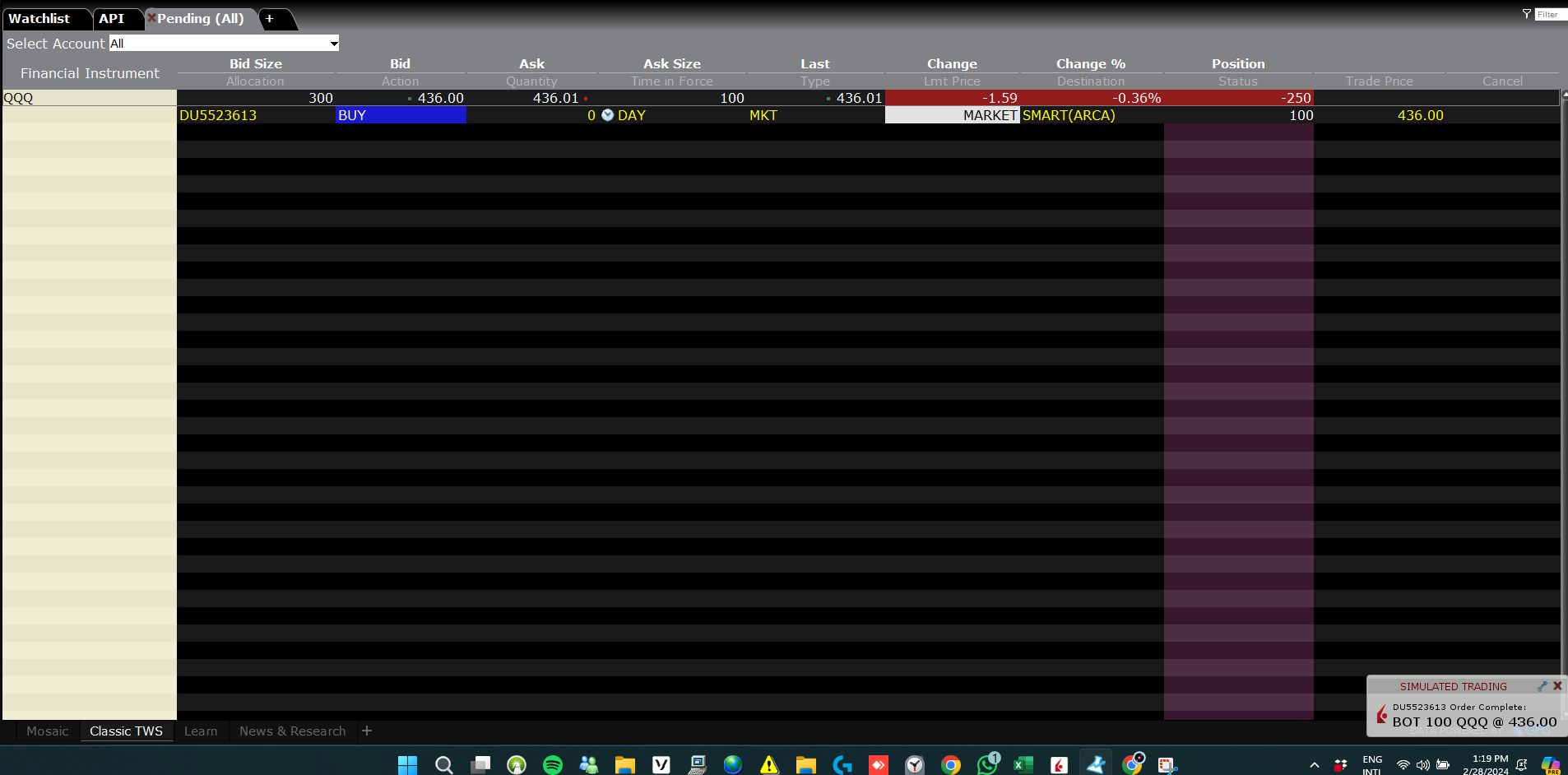Close the Pending (All) tab with the red X
Screen dimensions: 1568x775
pyautogui.click(x=151, y=18)
